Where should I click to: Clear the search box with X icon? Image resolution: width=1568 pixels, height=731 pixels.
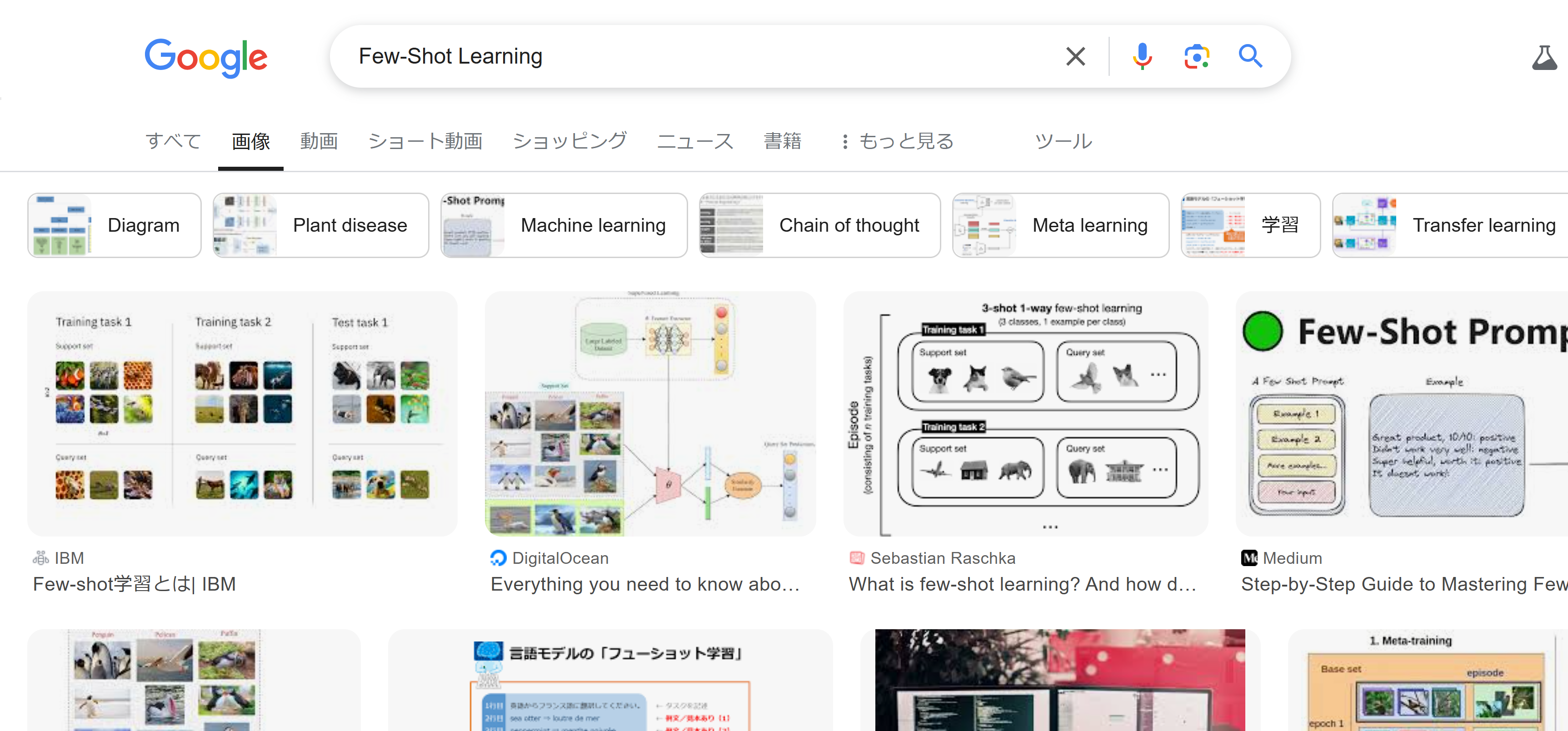(1076, 57)
